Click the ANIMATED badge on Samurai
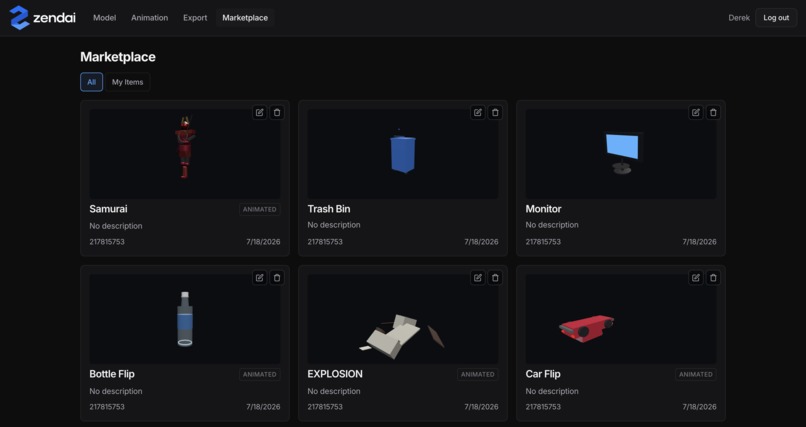This screenshot has width=806, height=427. 260,209
